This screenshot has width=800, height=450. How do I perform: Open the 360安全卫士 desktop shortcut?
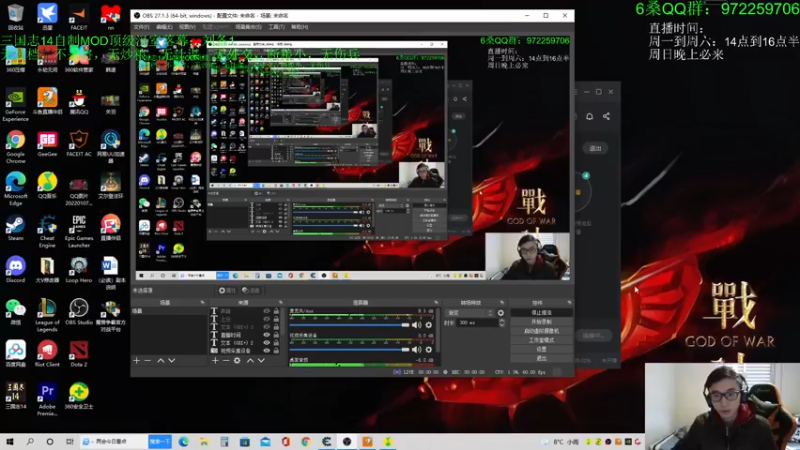[x=79, y=396]
